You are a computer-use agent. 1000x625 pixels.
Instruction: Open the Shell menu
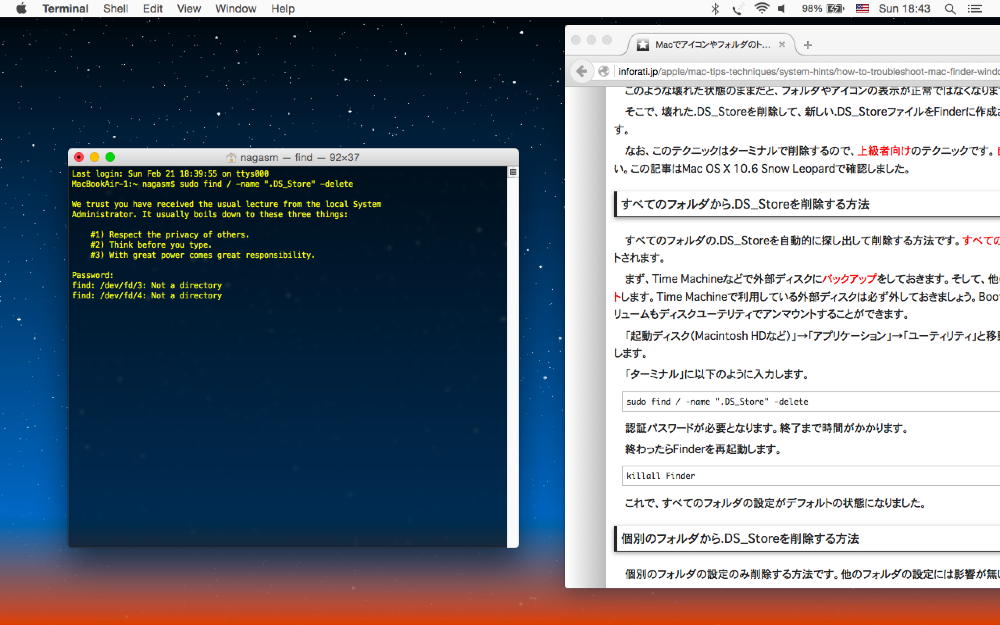tap(115, 8)
